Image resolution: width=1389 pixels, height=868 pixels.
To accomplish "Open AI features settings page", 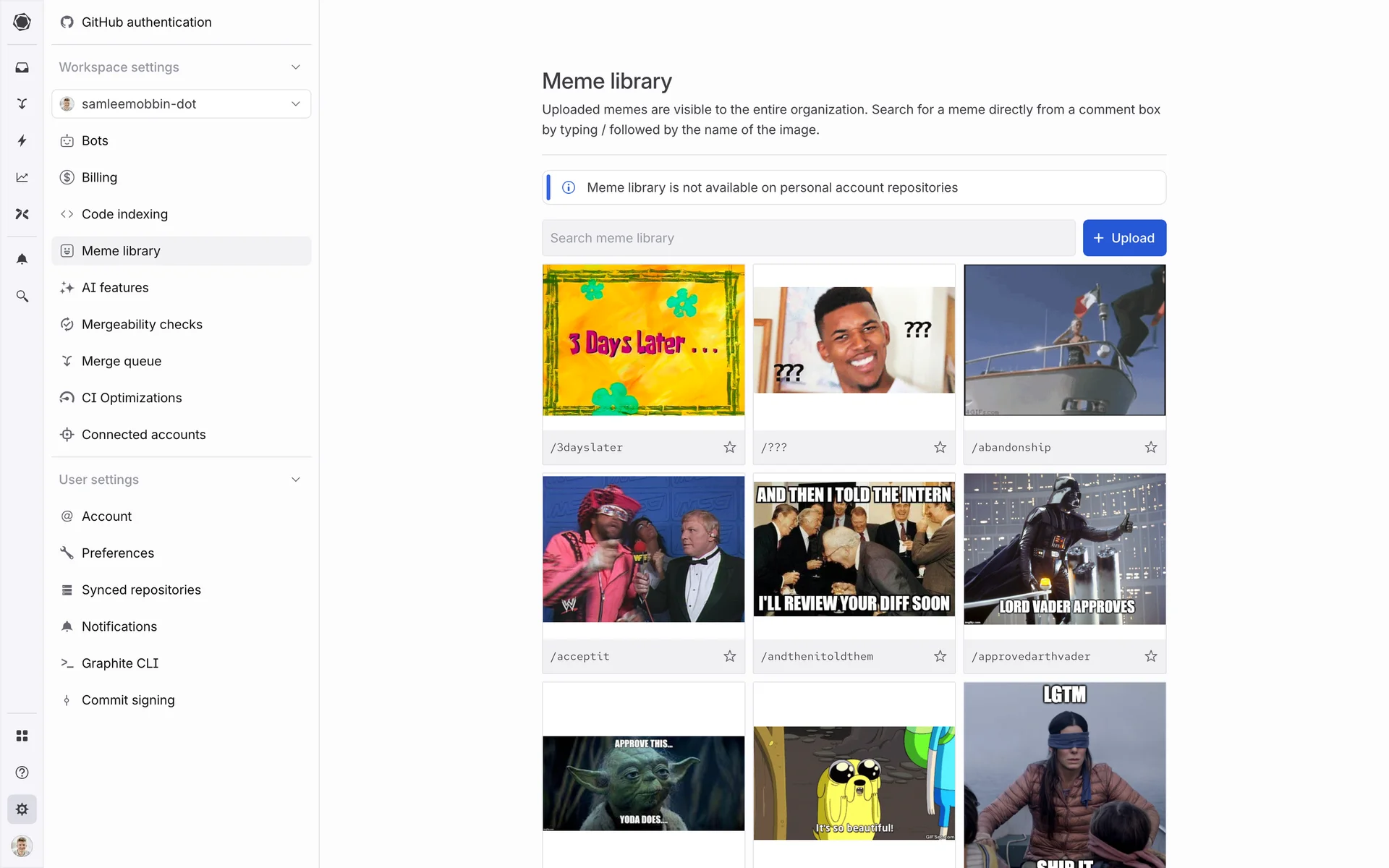I will tap(115, 287).
